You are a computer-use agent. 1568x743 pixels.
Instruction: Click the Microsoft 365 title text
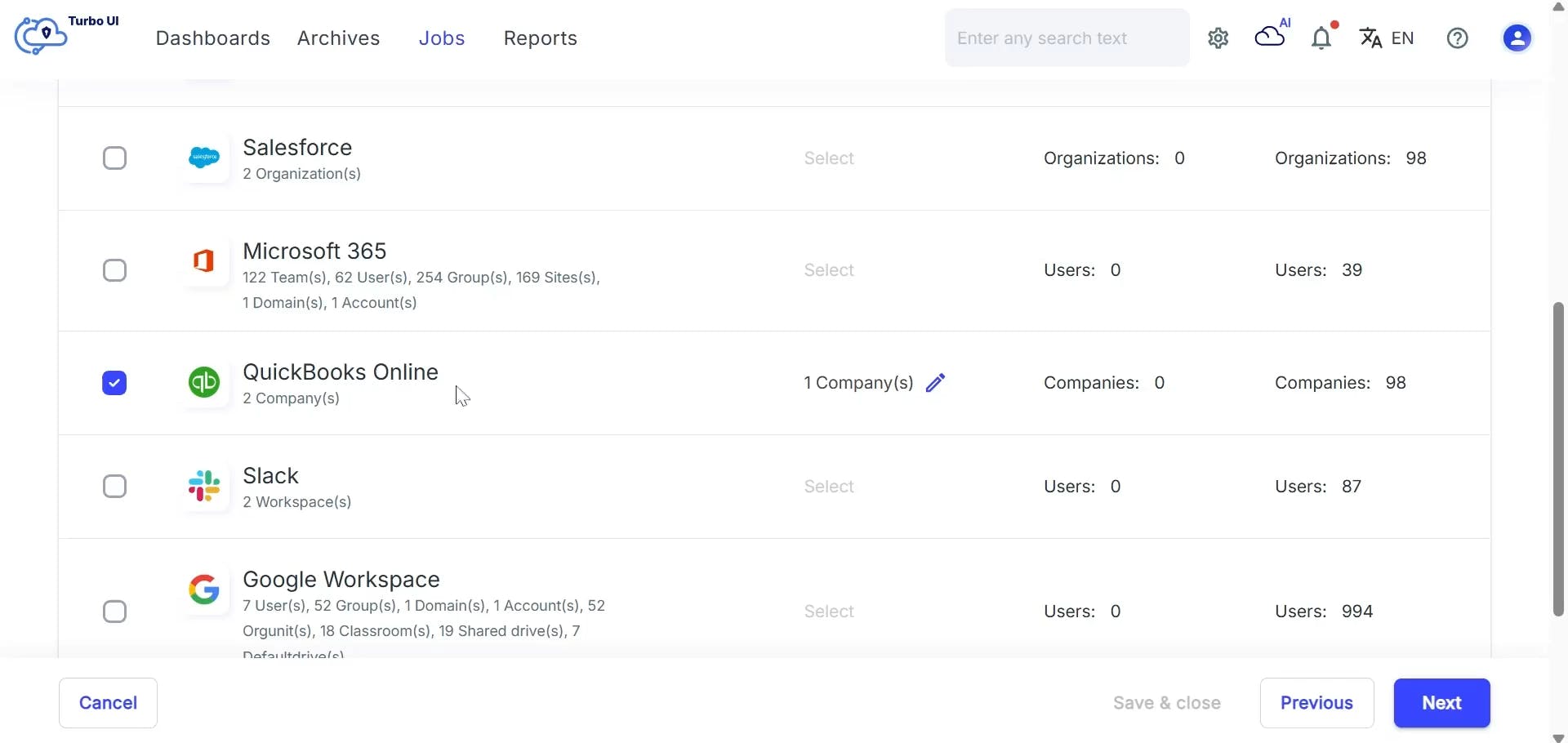click(314, 251)
